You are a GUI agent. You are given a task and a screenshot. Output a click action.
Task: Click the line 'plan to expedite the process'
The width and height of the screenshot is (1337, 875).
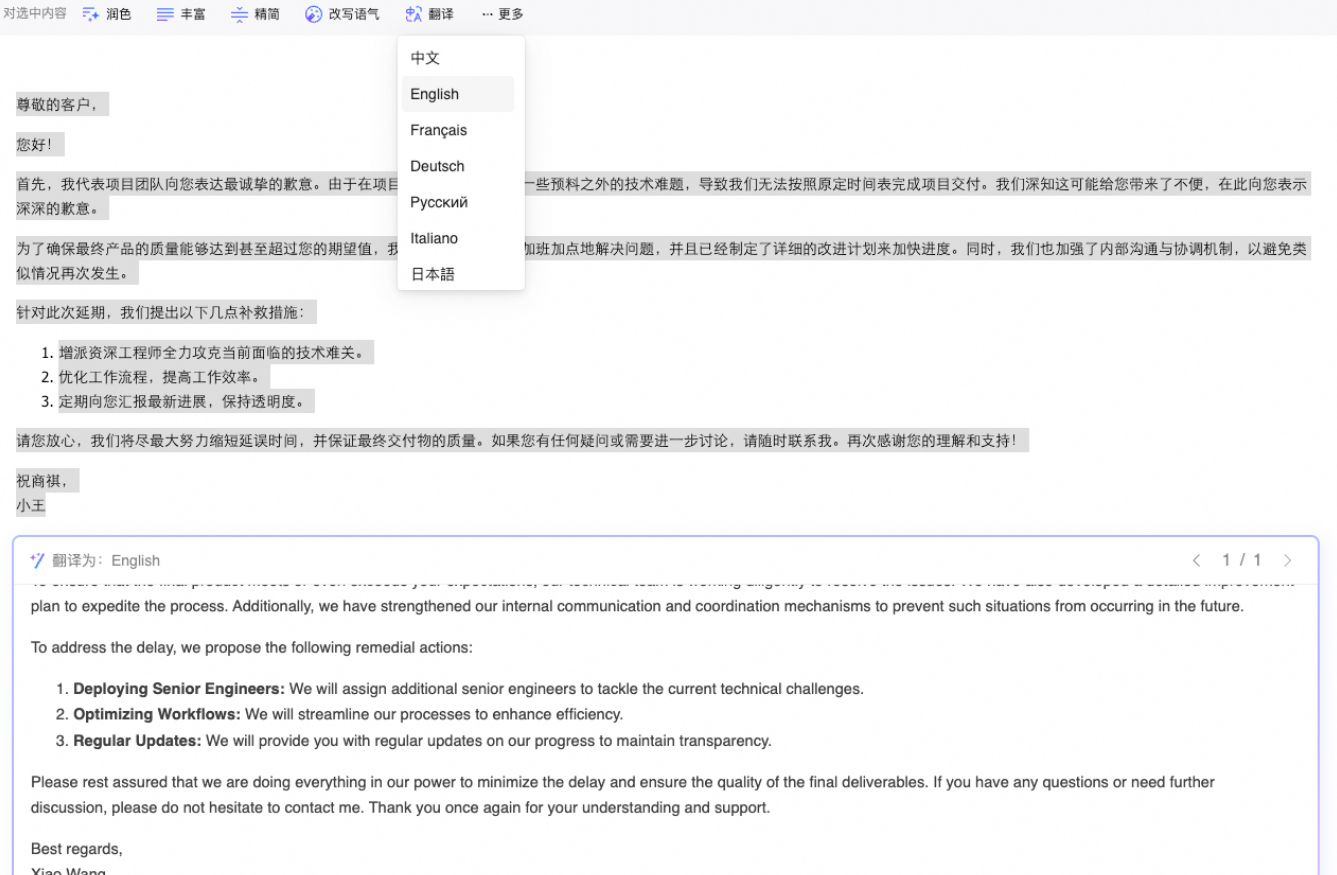[637, 606]
